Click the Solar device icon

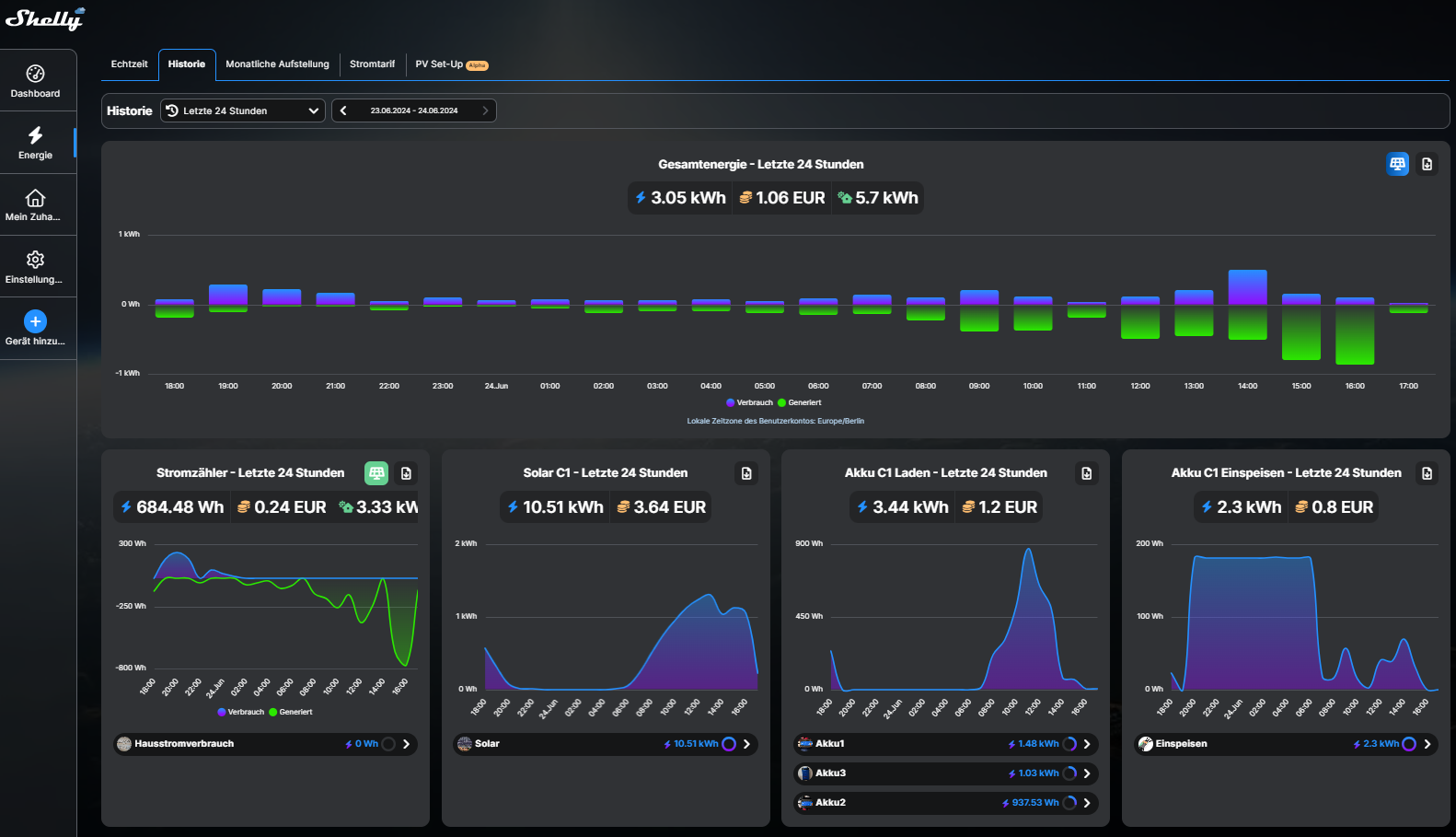(465, 744)
